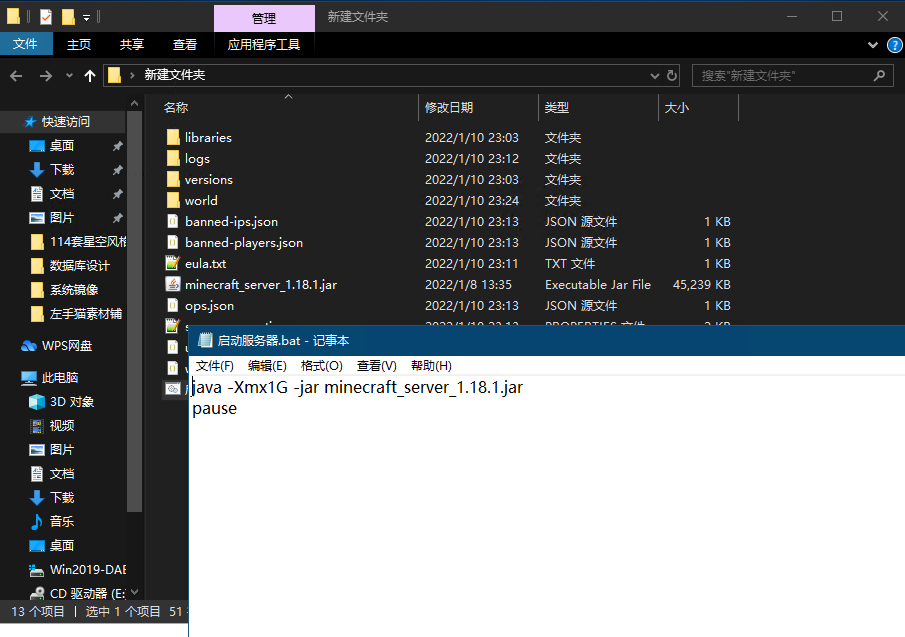Click the word pause in Notepad
This screenshot has height=637, width=905.
(214, 409)
